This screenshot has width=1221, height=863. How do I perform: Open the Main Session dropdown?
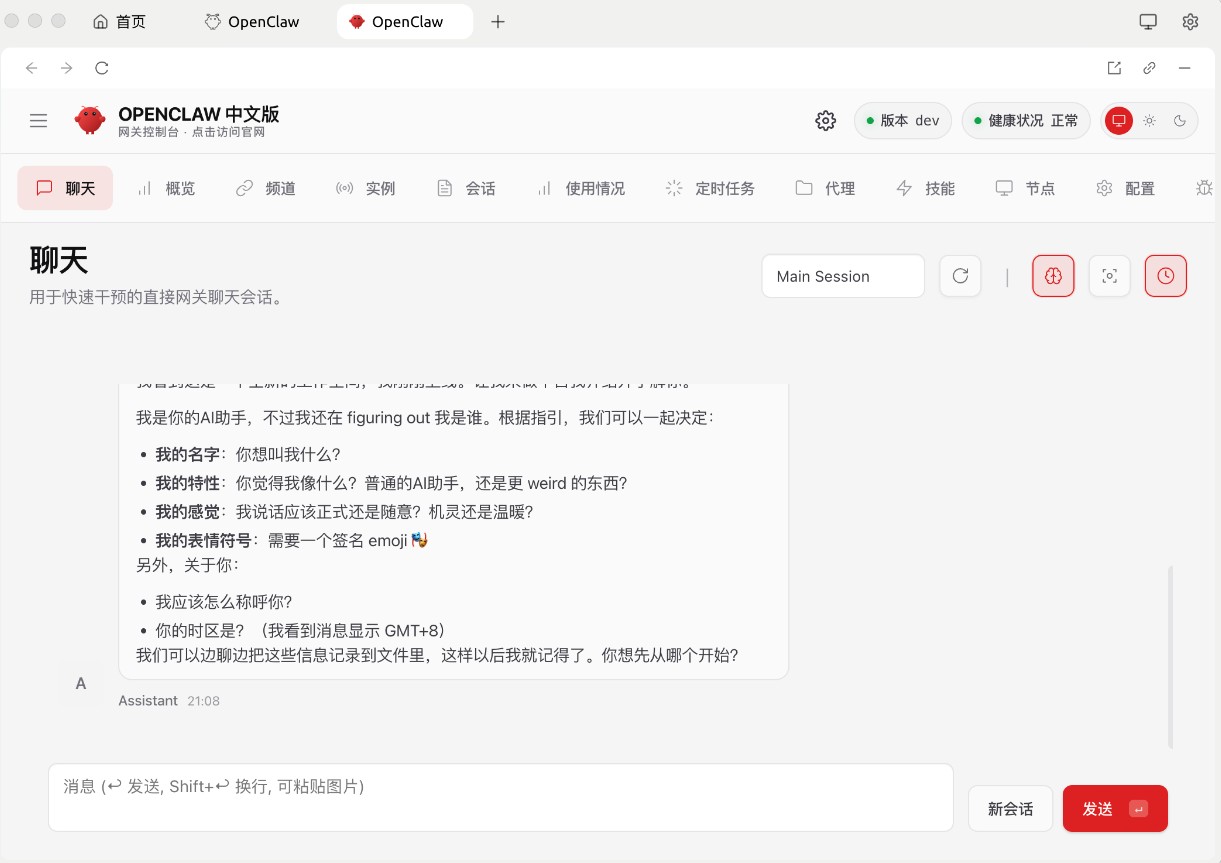[843, 276]
